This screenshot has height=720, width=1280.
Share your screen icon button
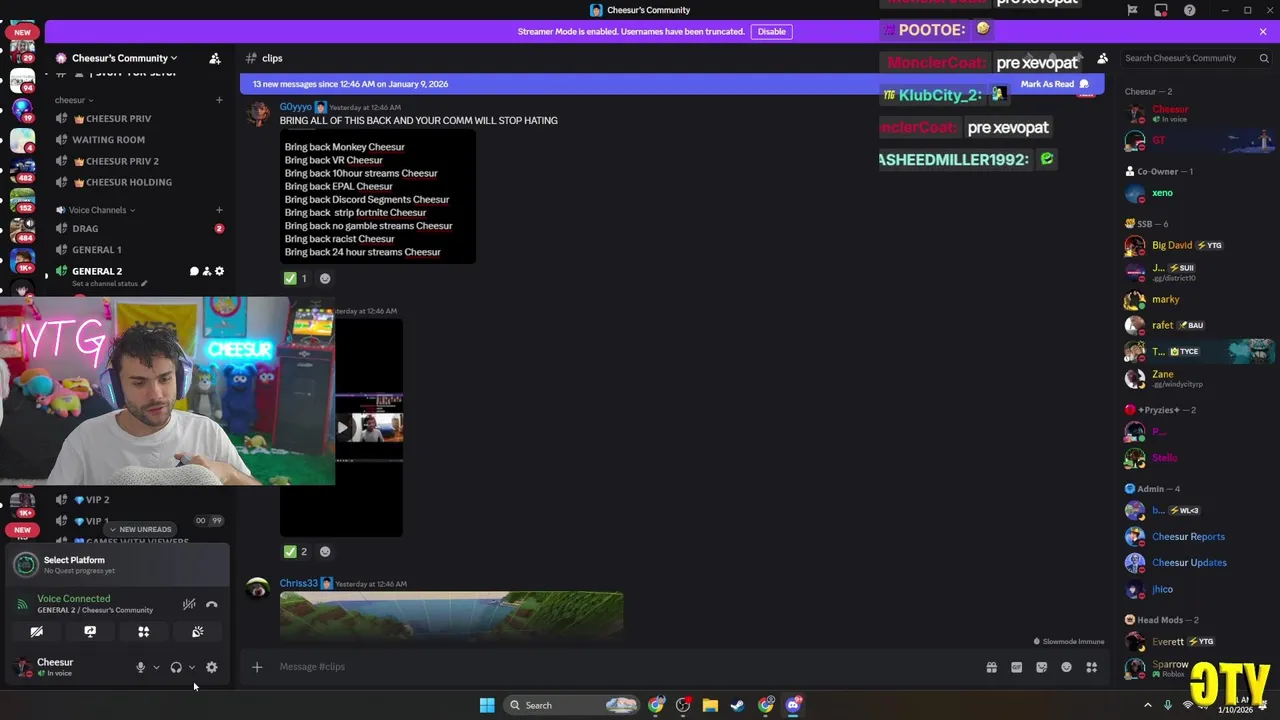tap(90, 632)
